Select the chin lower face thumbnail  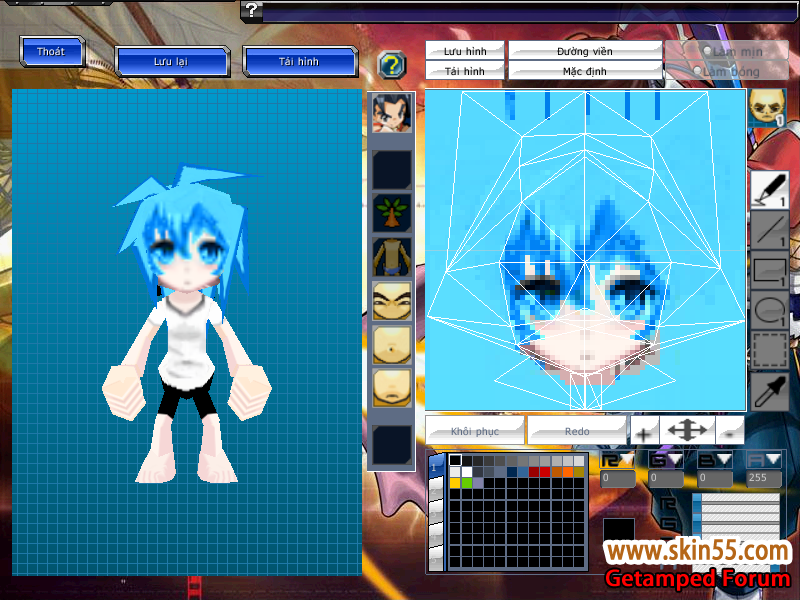[391, 389]
